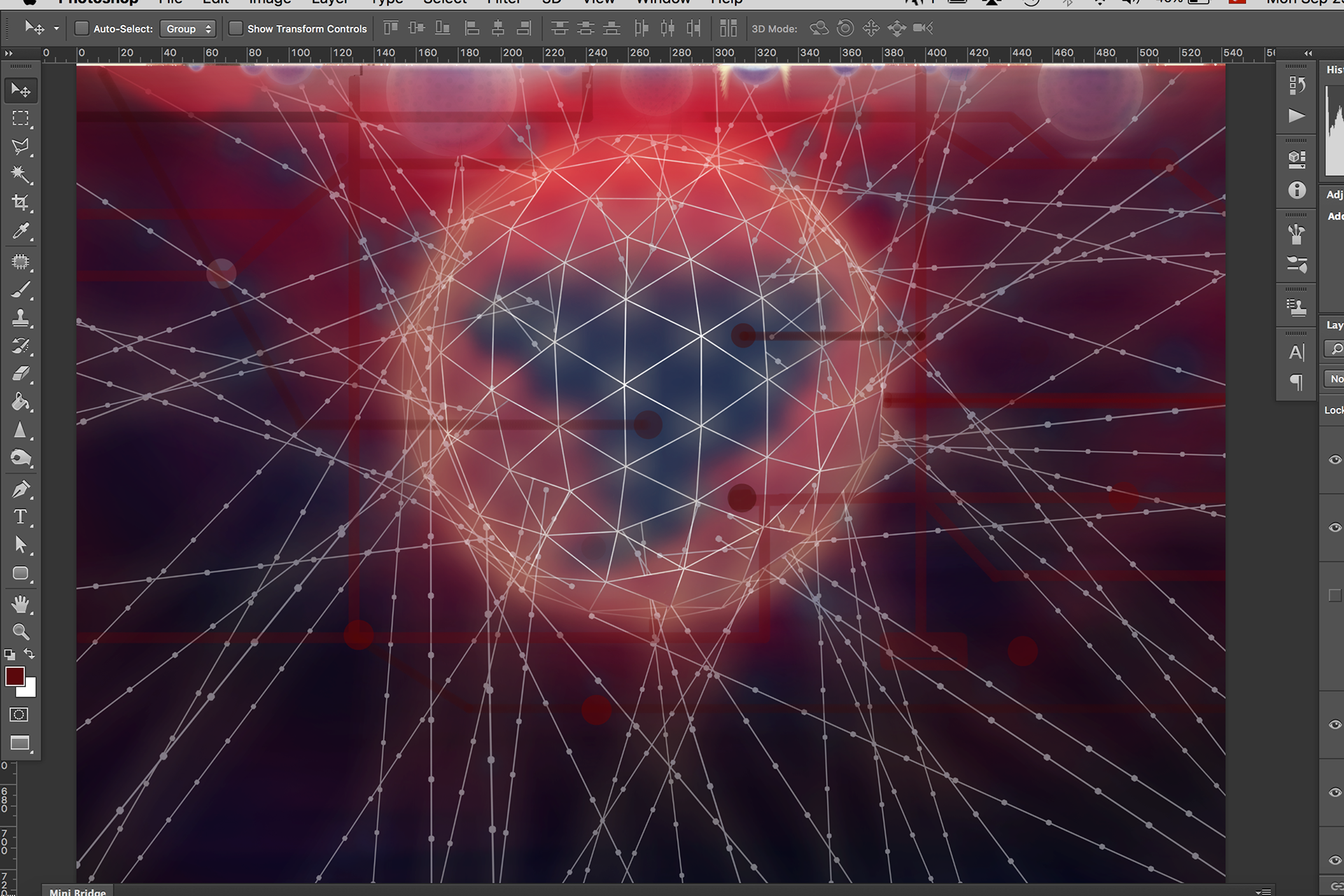The width and height of the screenshot is (1344, 896).
Task: Select the Pen tool
Action: click(x=20, y=489)
